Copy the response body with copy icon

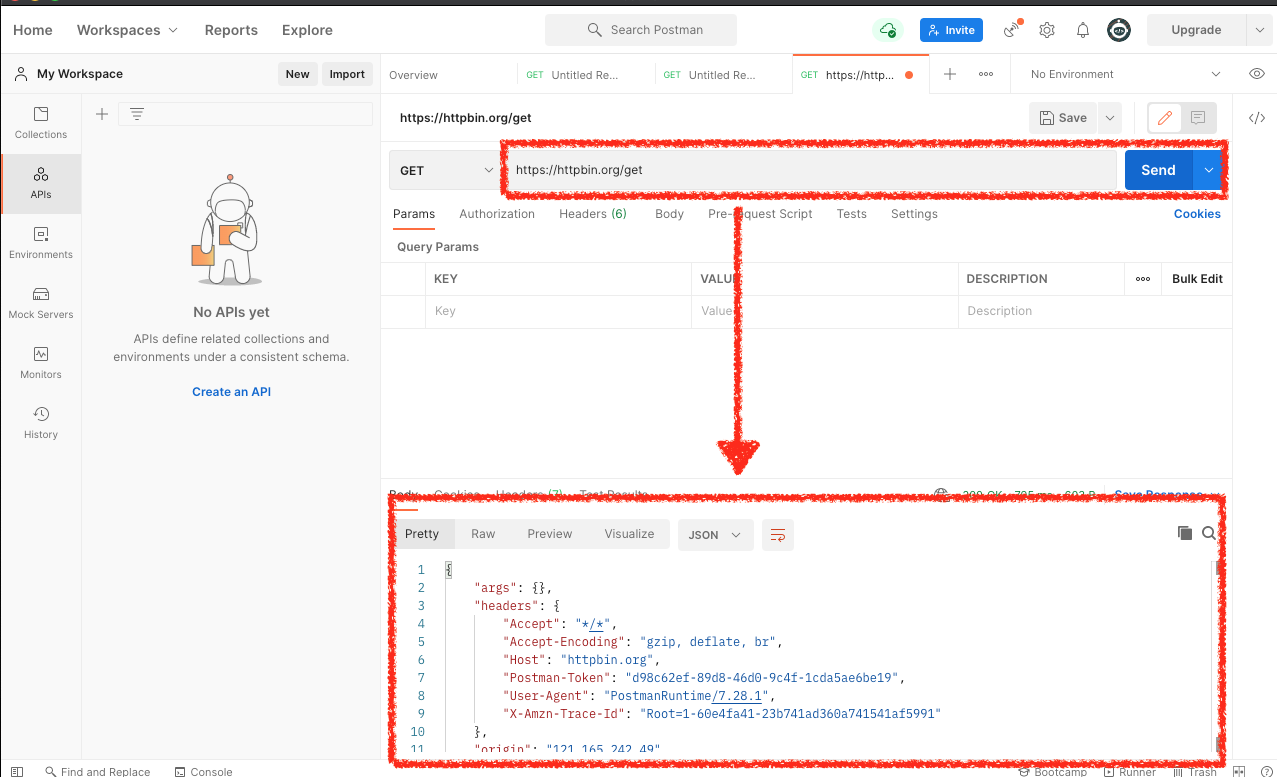[x=1185, y=533]
